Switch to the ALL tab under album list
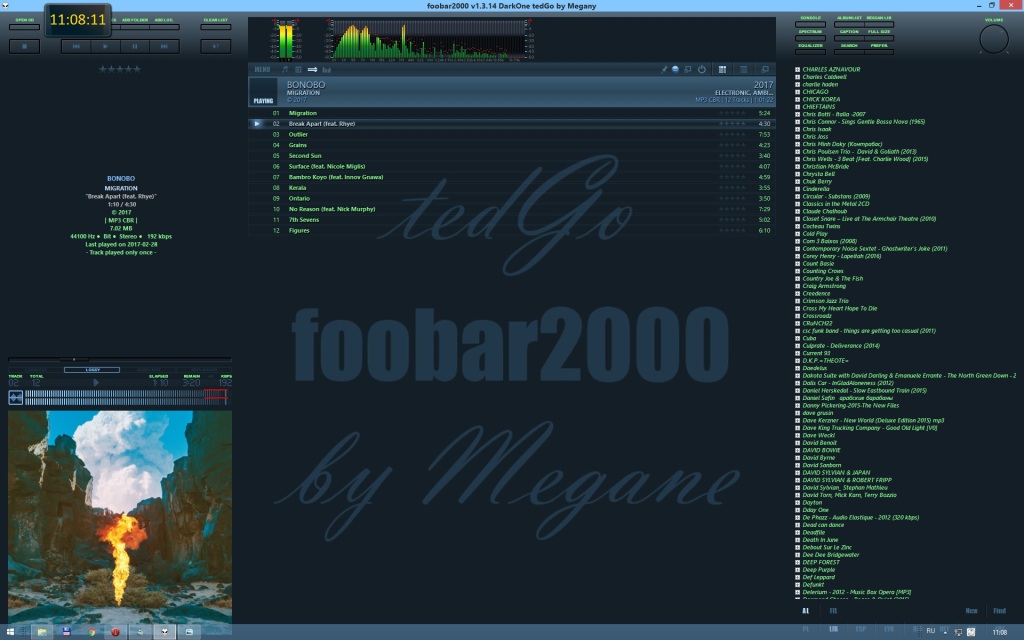Screen dimensions: 1024x640 pos(805,611)
